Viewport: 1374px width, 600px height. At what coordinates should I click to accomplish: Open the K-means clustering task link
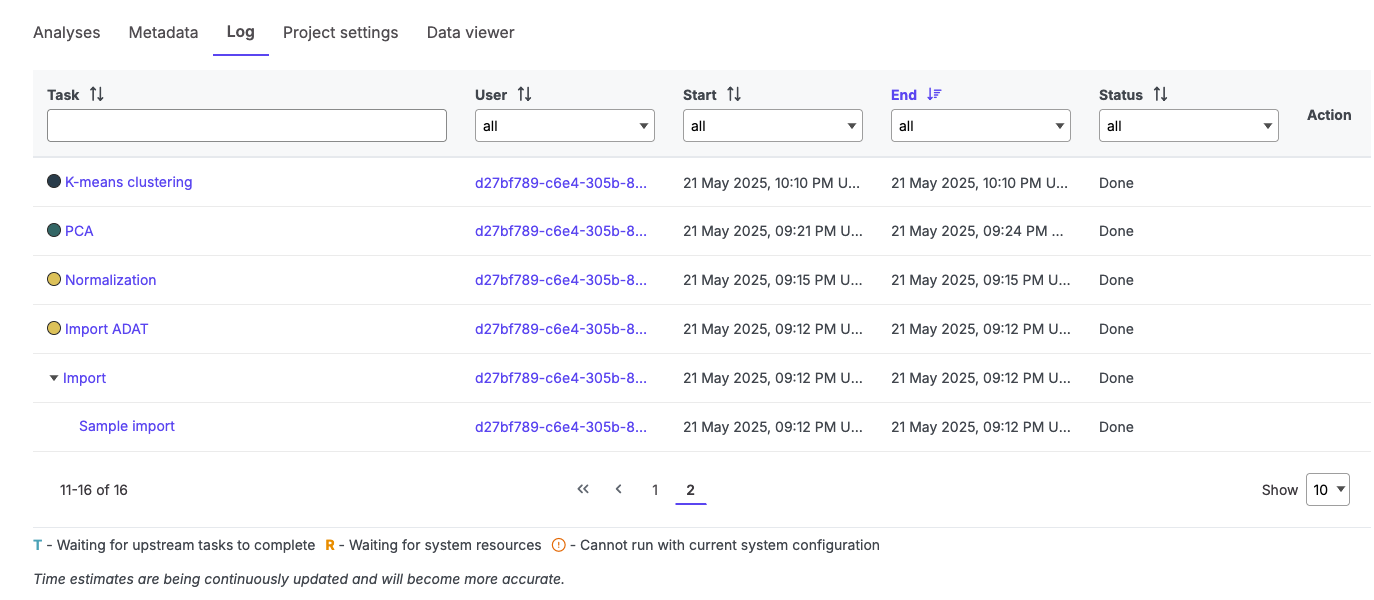coord(128,182)
